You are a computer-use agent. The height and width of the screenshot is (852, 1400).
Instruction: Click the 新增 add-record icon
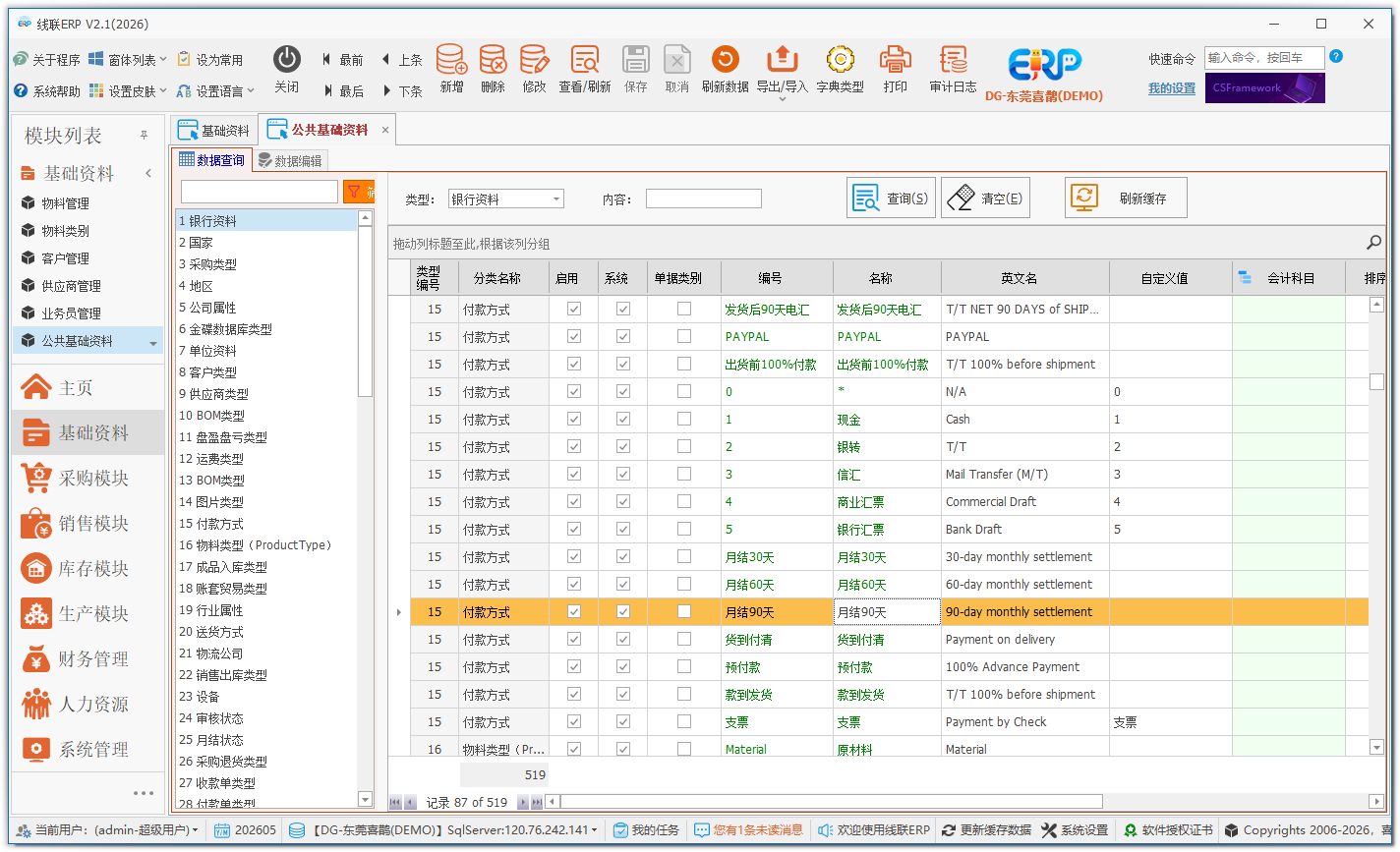(451, 59)
